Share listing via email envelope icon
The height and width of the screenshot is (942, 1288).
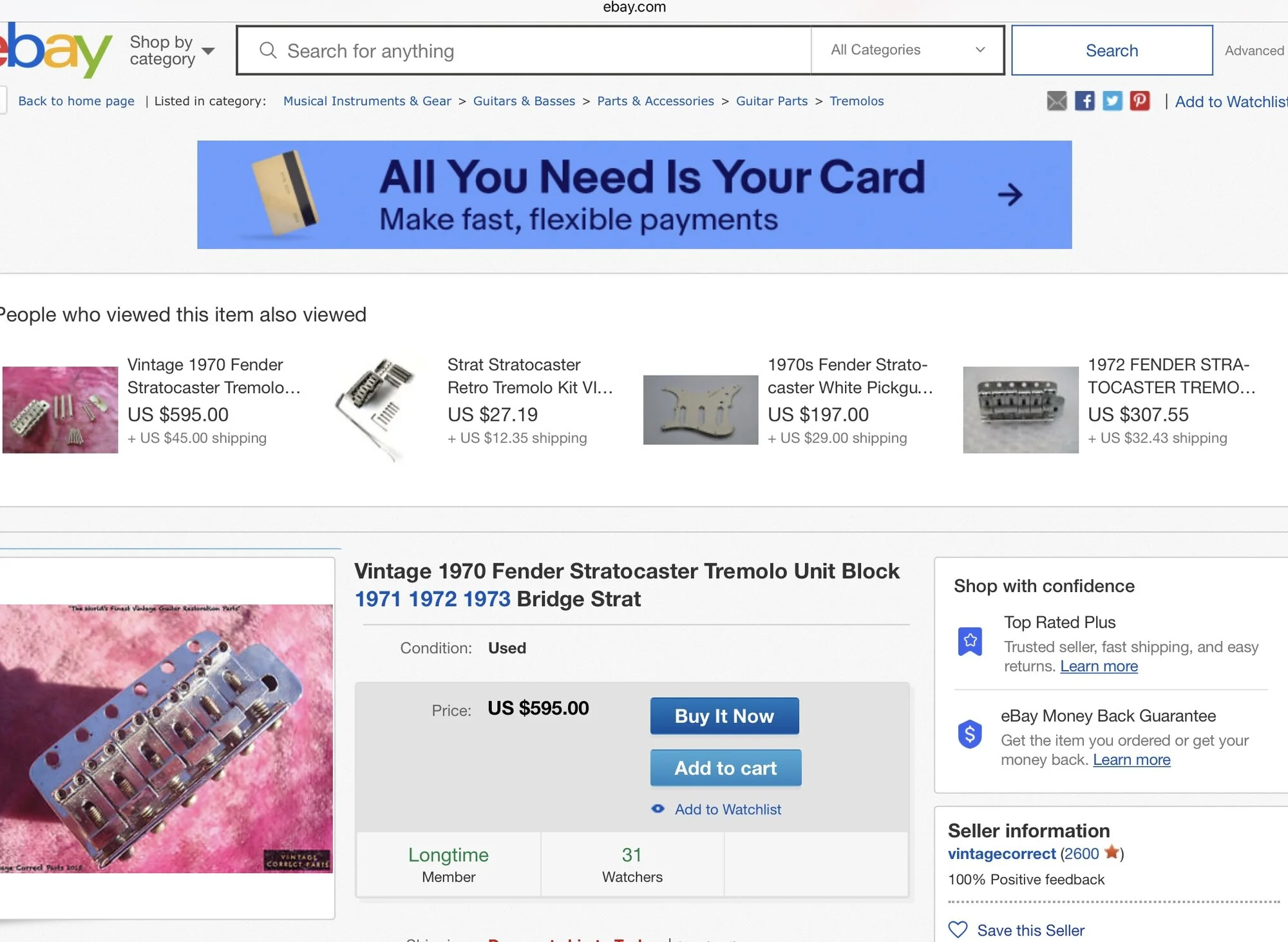1057,101
